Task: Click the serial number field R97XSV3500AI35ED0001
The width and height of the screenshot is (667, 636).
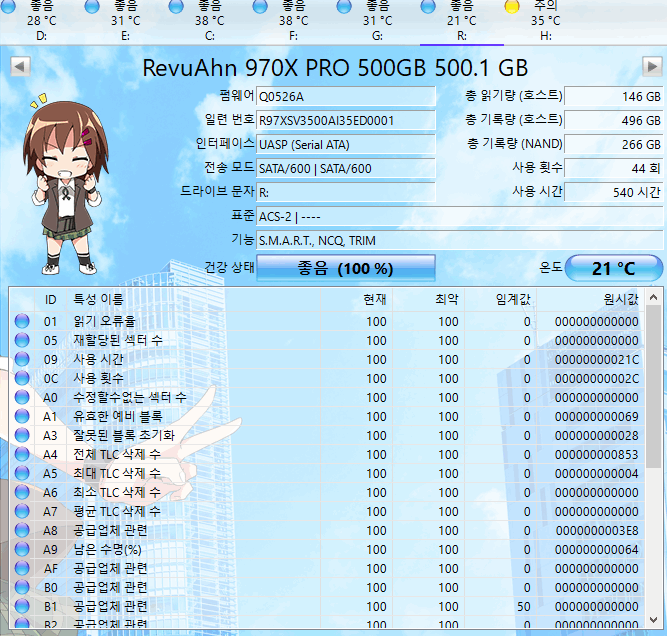Action: point(346,120)
